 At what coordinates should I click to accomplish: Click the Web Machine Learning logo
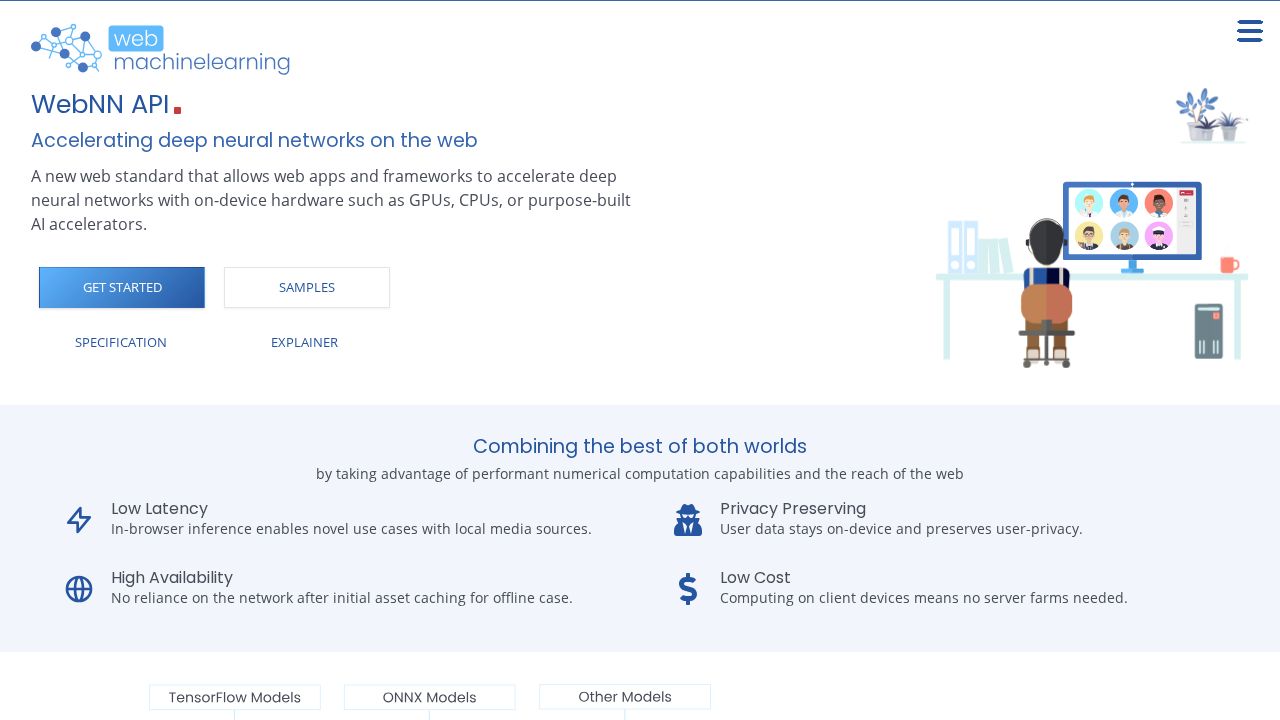[x=160, y=49]
